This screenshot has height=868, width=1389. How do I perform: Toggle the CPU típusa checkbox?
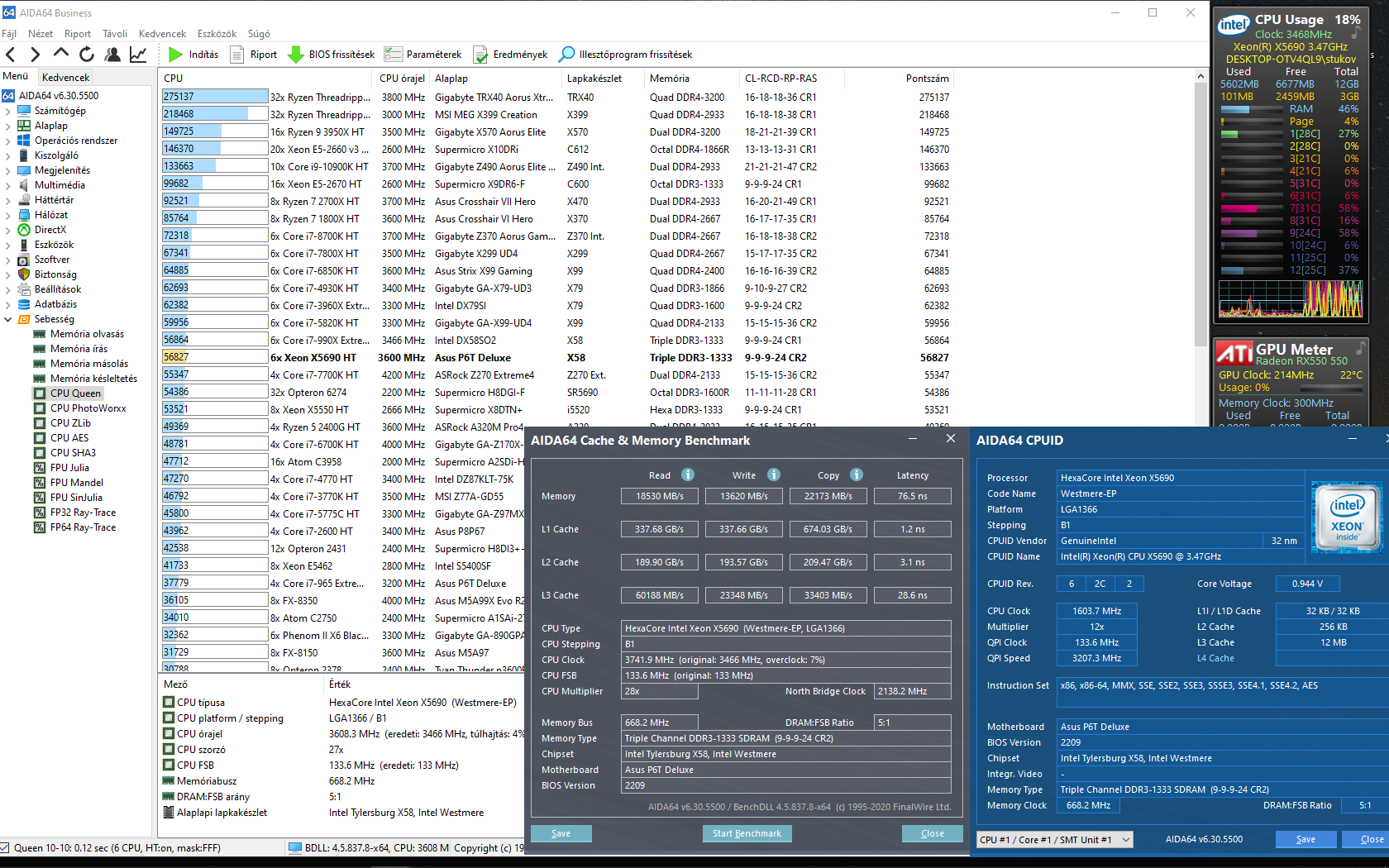pyautogui.click(x=169, y=703)
